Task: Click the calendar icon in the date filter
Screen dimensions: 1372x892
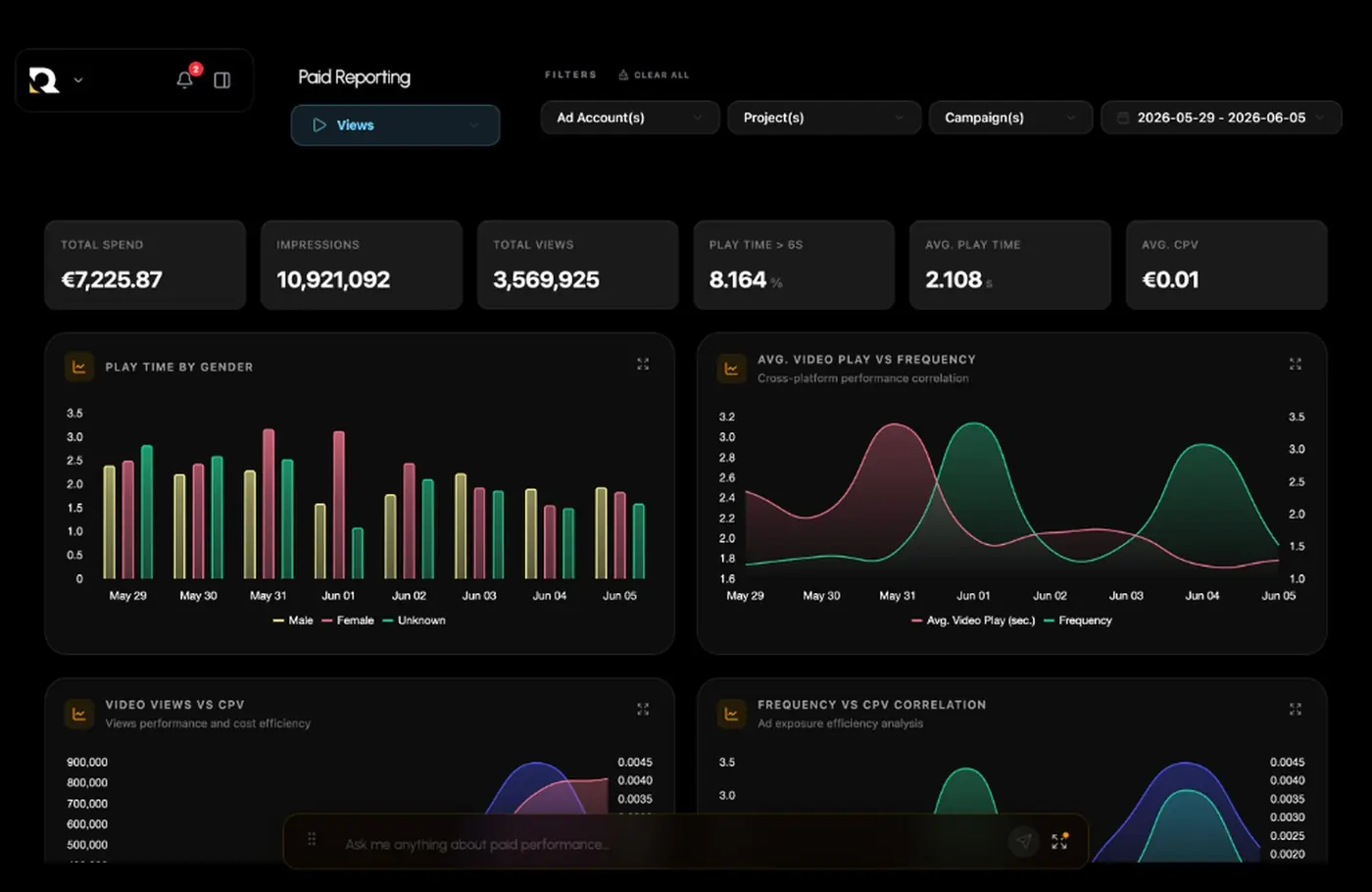Action: tap(1123, 118)
